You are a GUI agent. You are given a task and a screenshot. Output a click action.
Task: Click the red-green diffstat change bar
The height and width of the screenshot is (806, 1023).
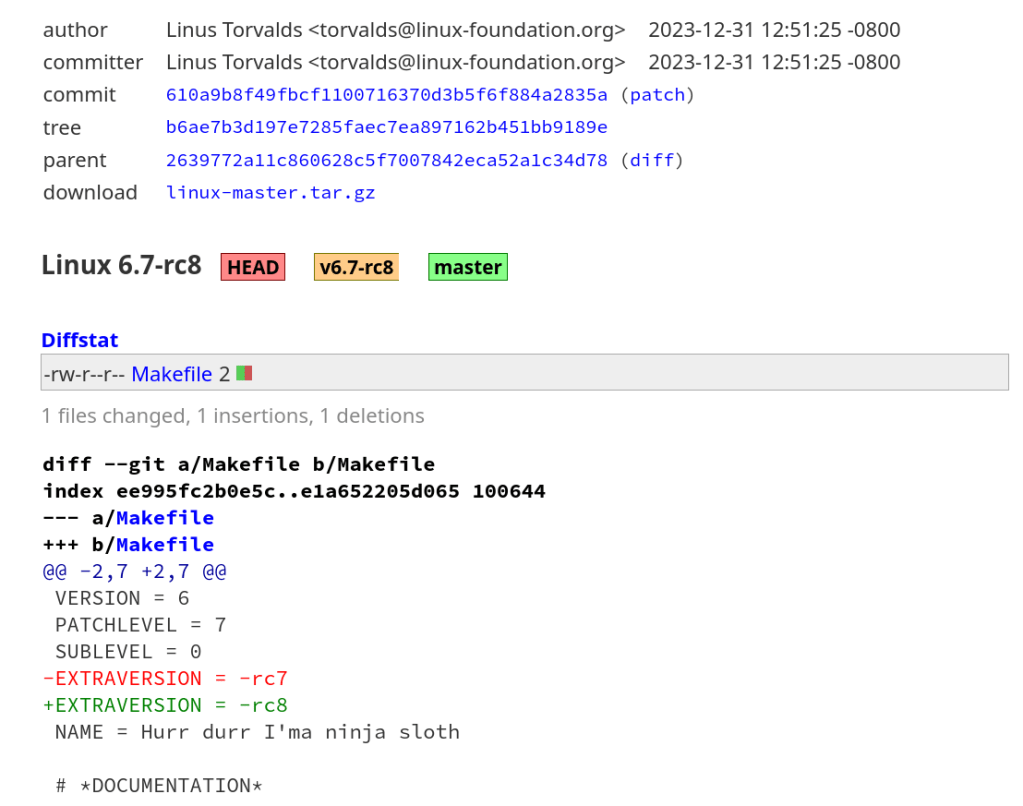click(x=244, y=373)
